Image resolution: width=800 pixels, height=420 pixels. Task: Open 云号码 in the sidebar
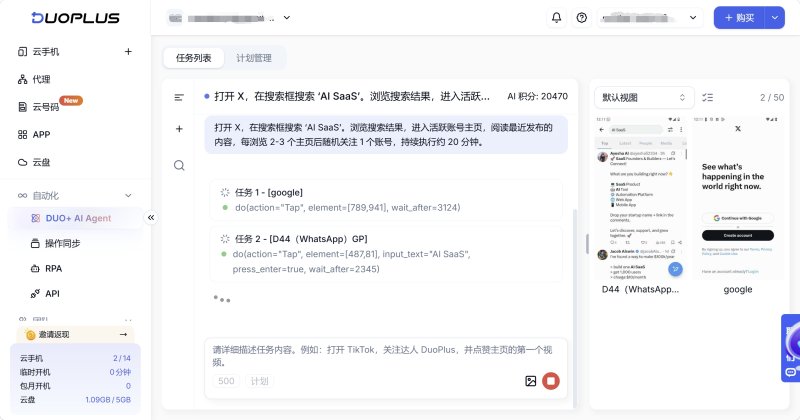click(x=39, y=107)
